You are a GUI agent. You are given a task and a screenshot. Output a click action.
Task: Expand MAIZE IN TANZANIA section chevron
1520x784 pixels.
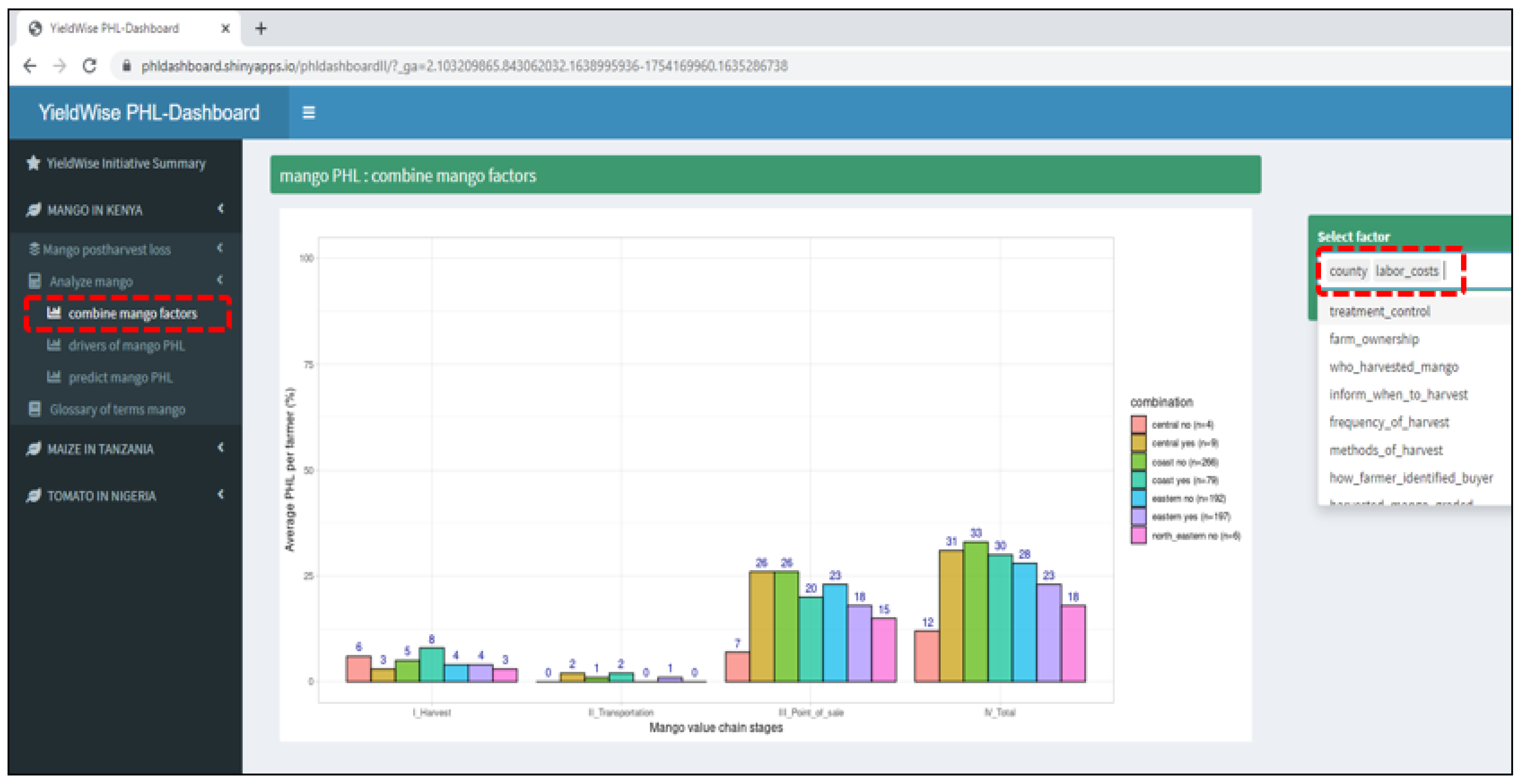[x=221, y=448]
